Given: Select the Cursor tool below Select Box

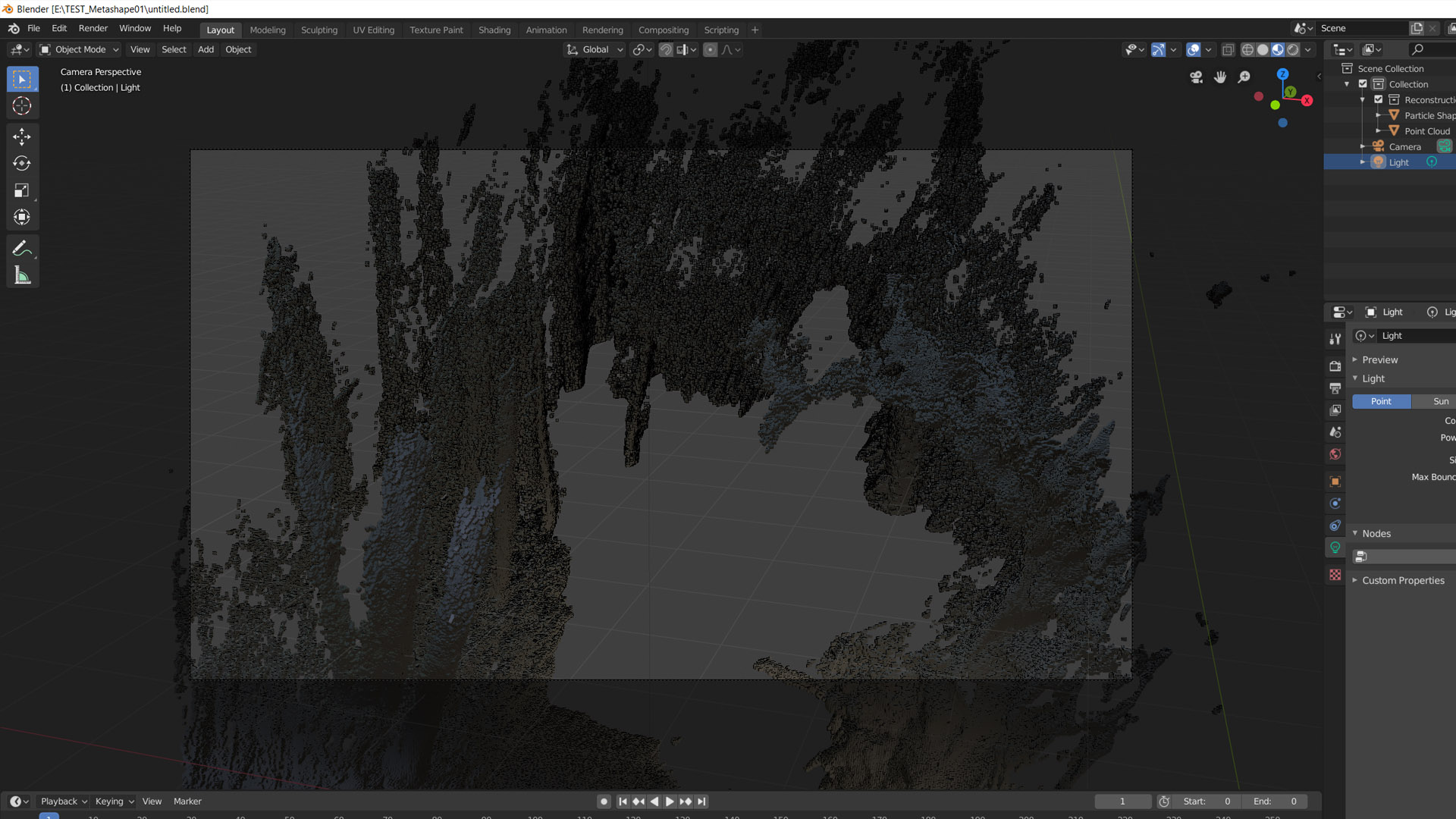Looking at the screenshot, I should (22, 106).
